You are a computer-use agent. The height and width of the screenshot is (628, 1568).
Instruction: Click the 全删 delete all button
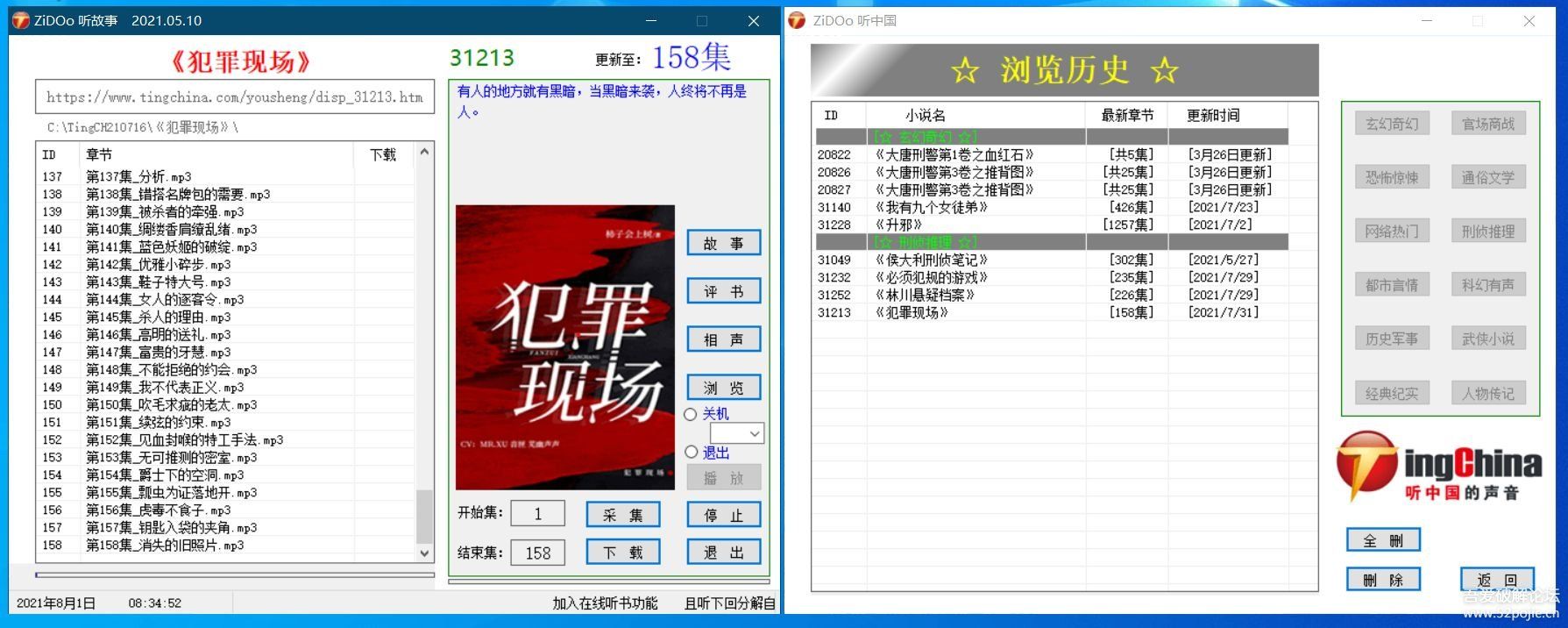click(1383, 540)
